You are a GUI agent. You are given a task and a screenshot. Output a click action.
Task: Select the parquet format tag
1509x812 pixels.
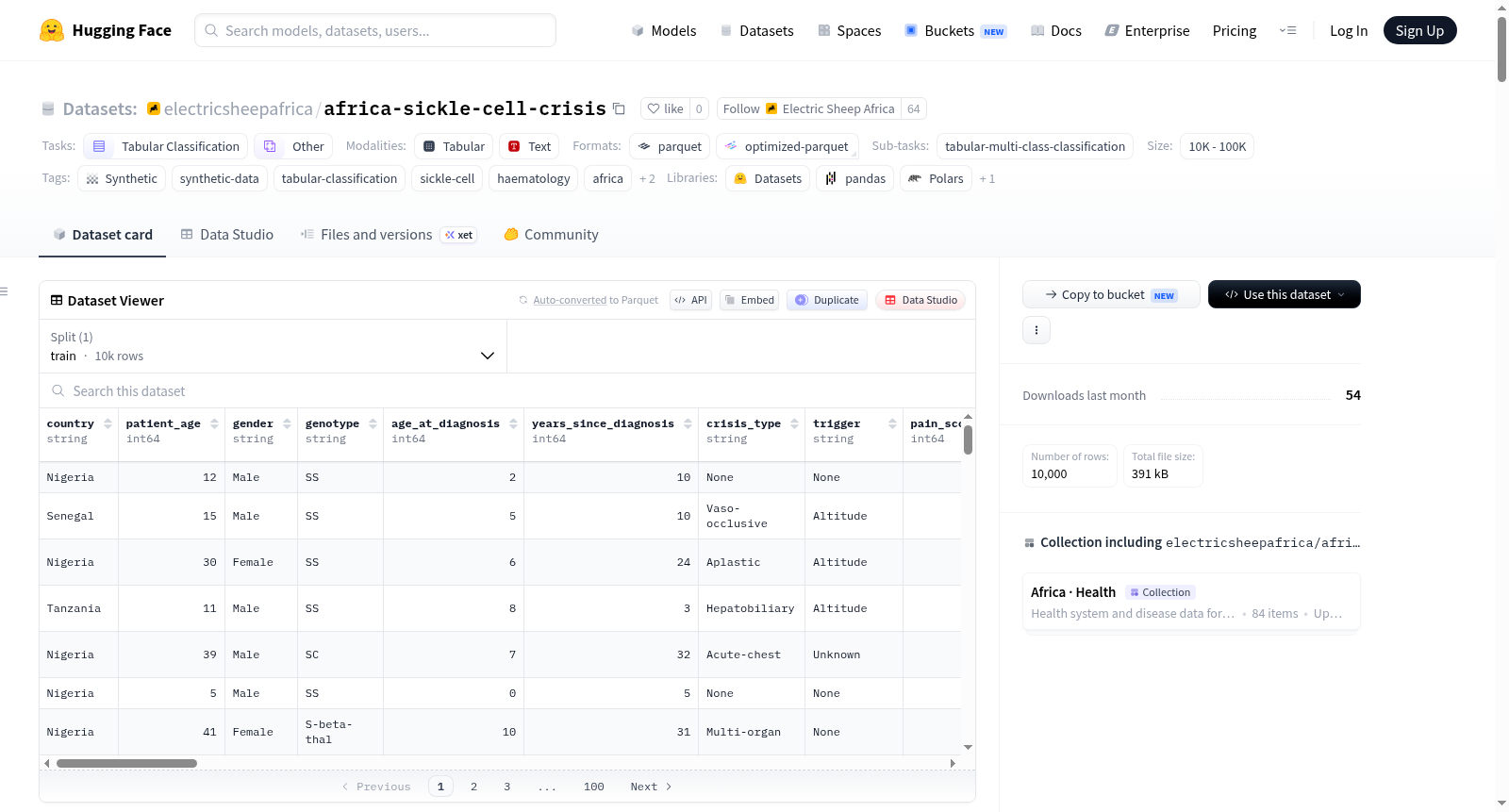(x=670, y=146)
